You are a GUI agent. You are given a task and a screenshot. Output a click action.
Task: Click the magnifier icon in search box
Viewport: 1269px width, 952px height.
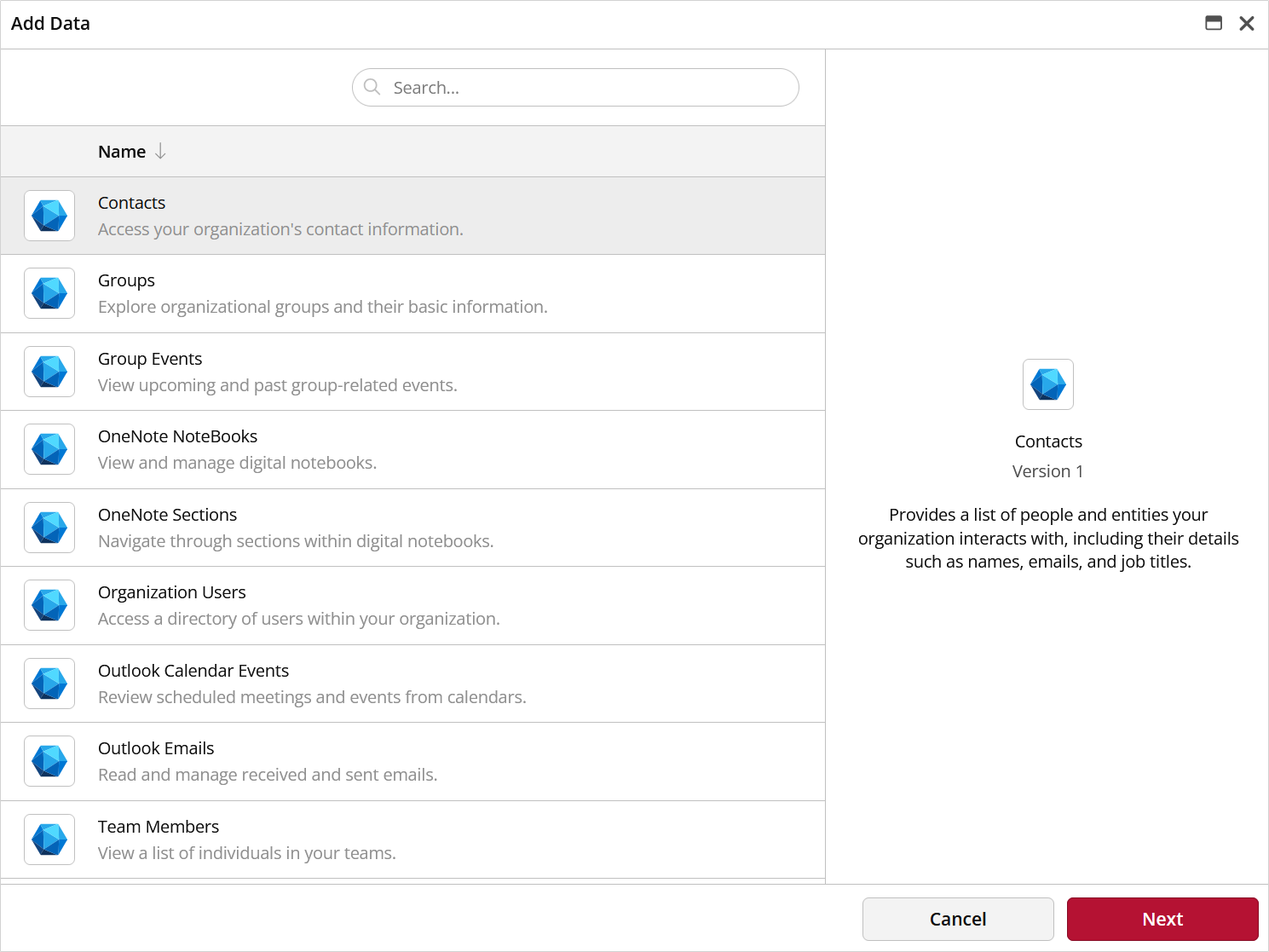point(372,87)
